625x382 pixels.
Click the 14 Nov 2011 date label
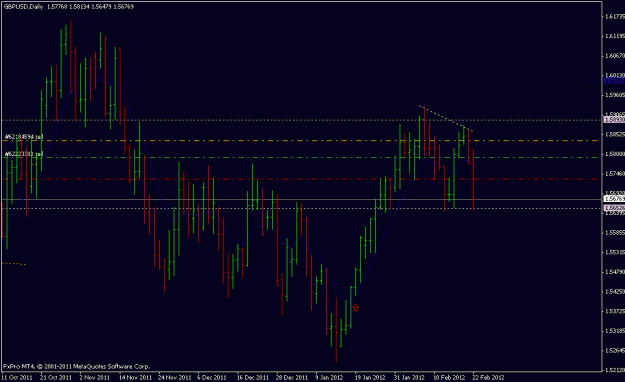click(136, 377)
